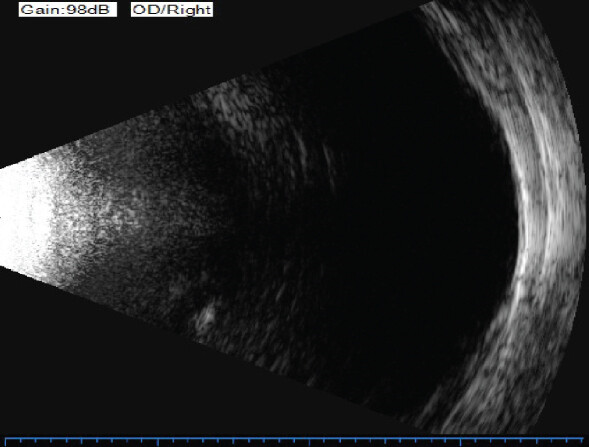The height and width of the screenshot is (447, 589).
Task: Click the blue measurement ruler scale
Action: pos(294,441)
